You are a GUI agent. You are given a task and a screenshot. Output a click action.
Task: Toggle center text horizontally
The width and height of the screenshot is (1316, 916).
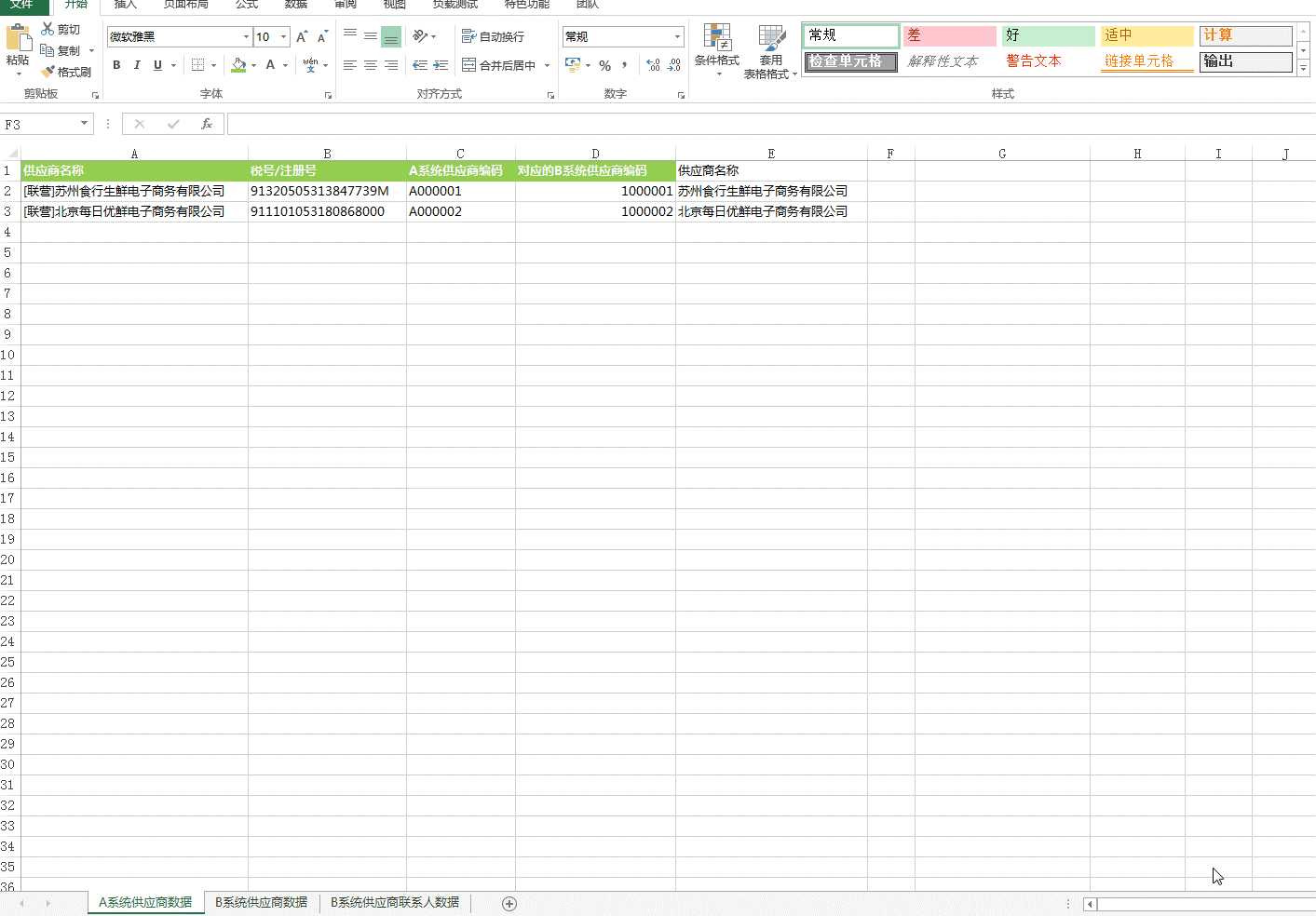[x=371, y=65]
